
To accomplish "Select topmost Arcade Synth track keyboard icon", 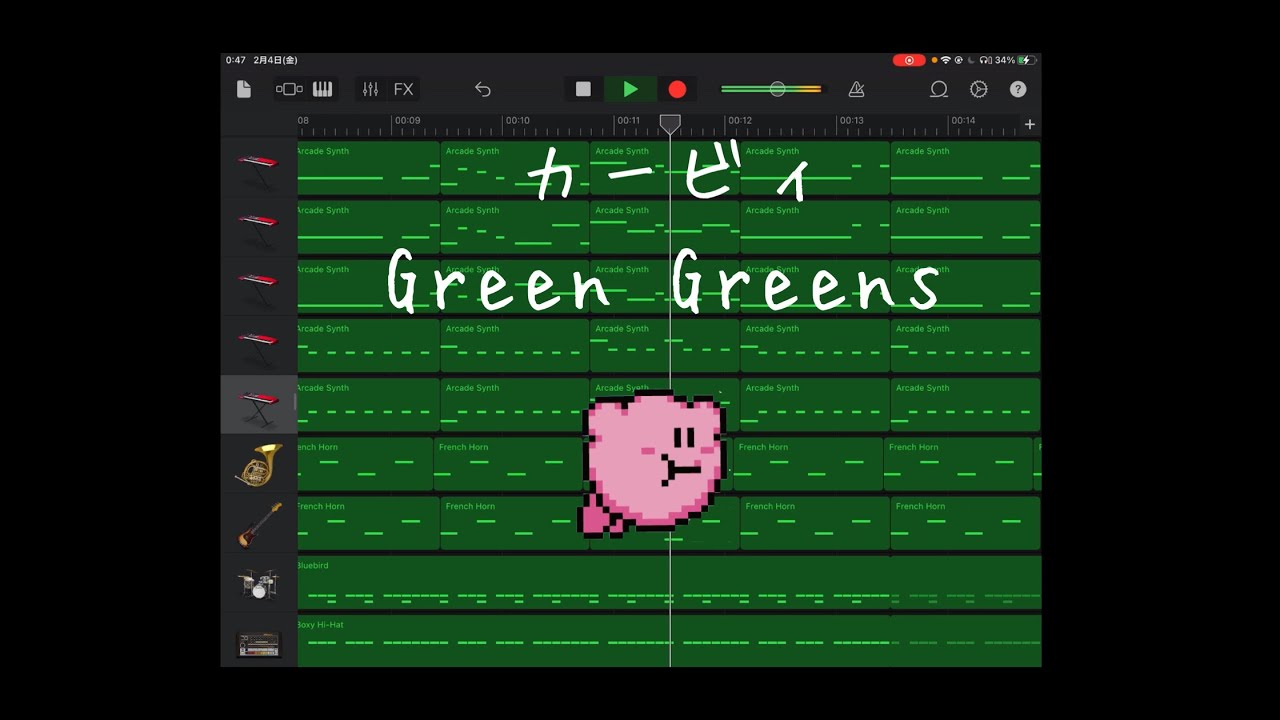I will (x=258, y=168).
